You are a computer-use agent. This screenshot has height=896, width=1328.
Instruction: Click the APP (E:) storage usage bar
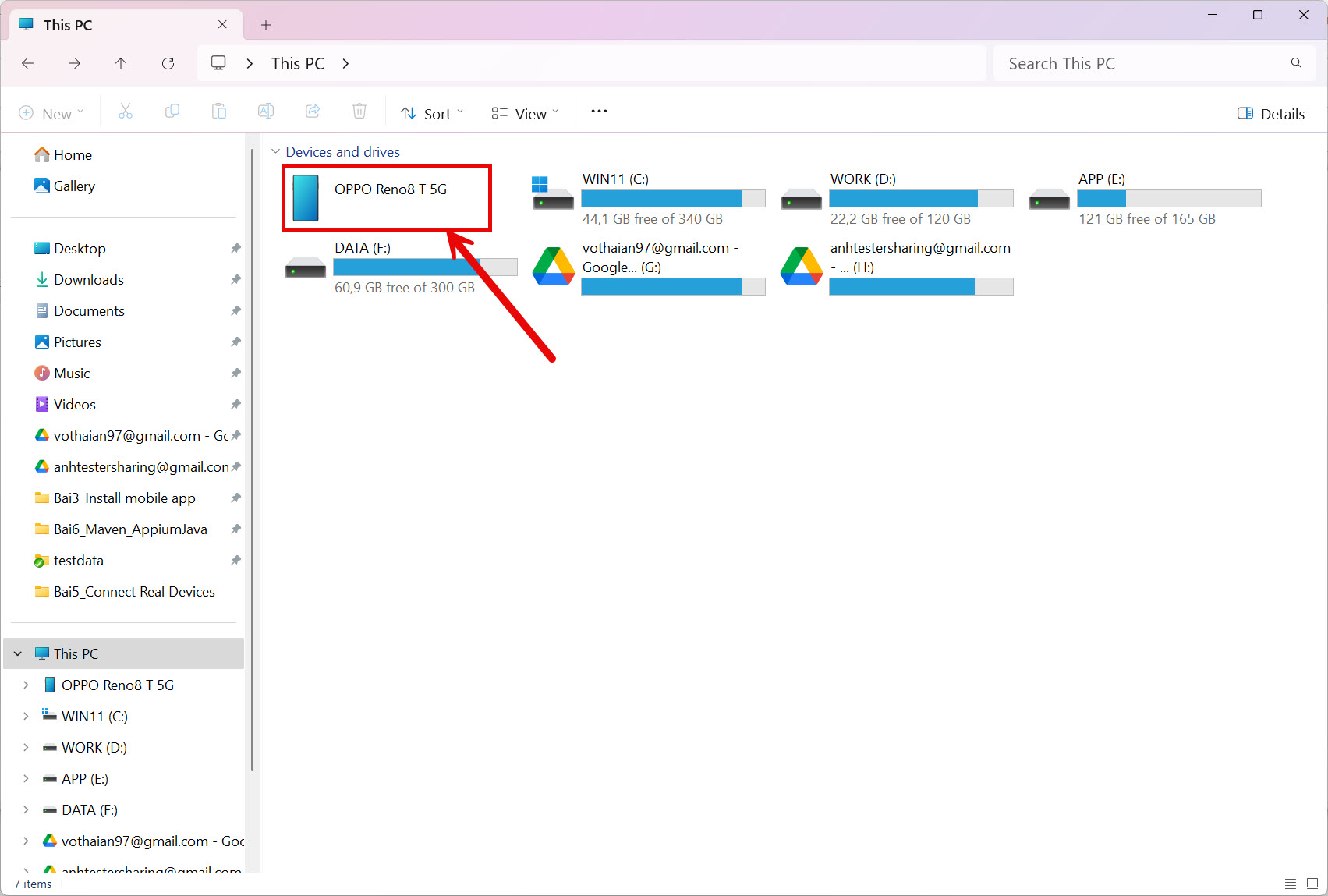pos(1170,198)
